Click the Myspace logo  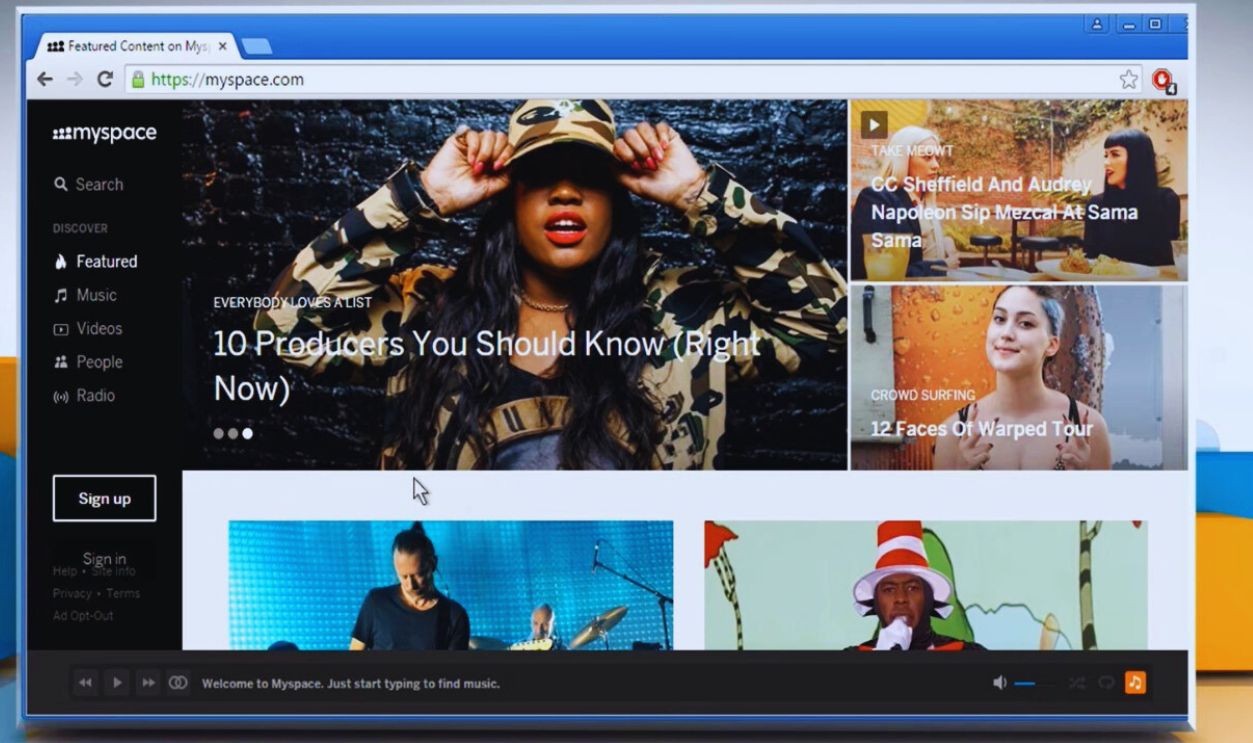104,132
